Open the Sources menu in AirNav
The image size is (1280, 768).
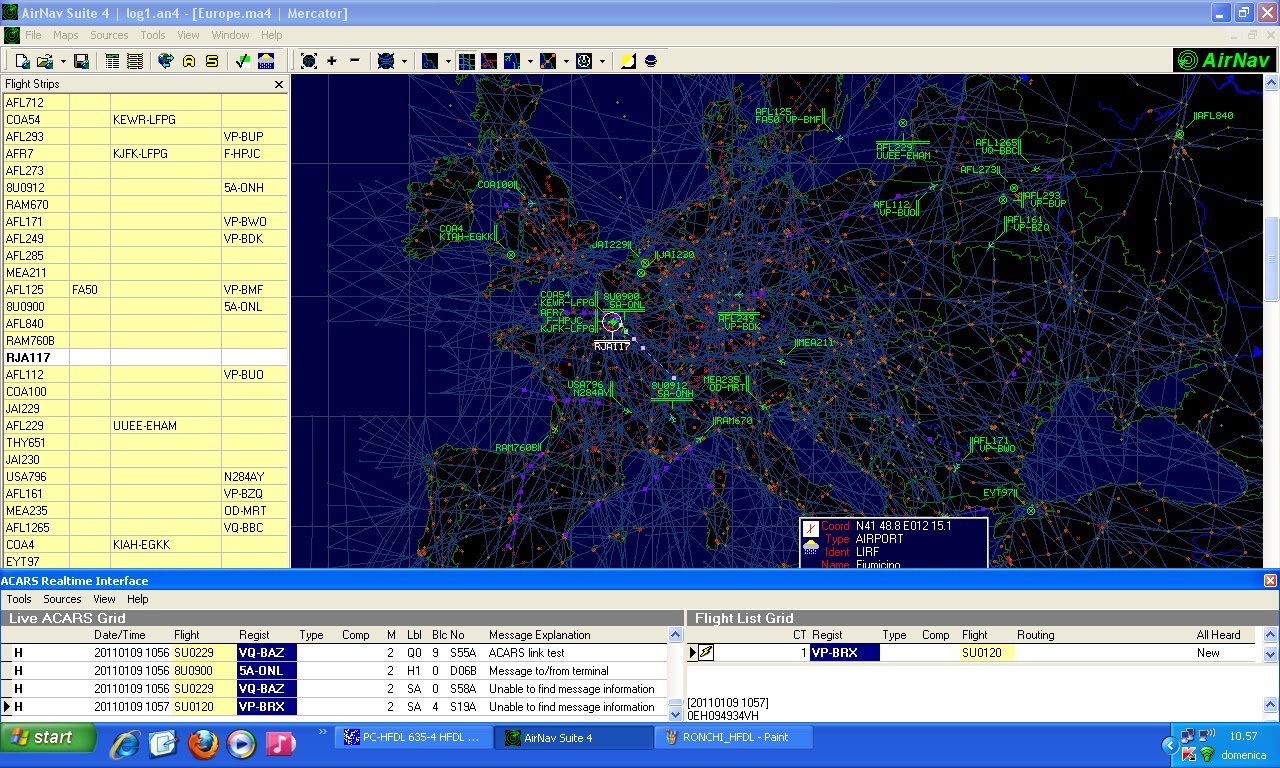pos(109,35)
